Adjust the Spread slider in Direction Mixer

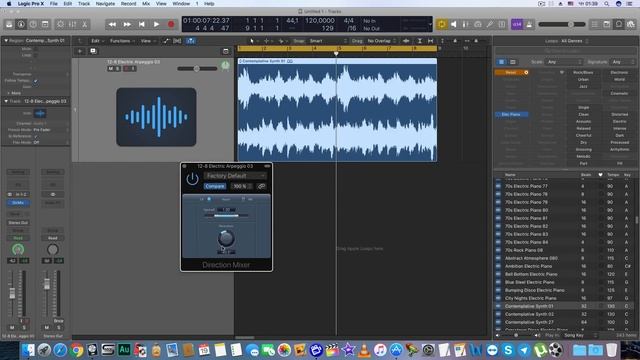227,216
